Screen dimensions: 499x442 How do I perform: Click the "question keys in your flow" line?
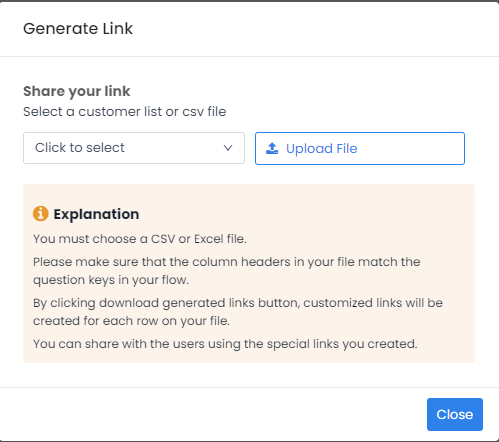point(111,280)
